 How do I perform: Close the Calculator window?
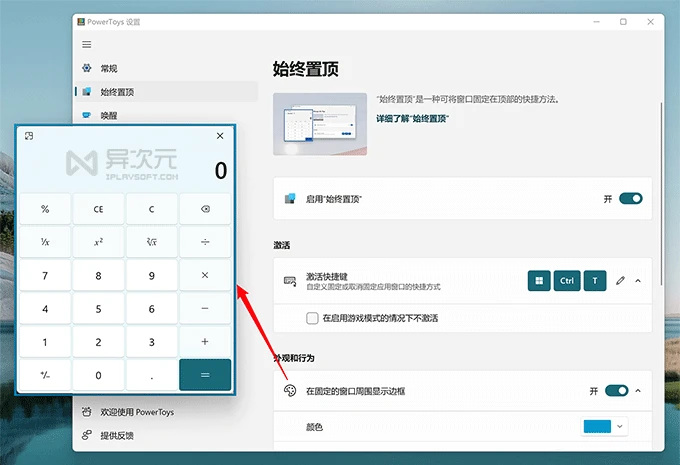220,136
